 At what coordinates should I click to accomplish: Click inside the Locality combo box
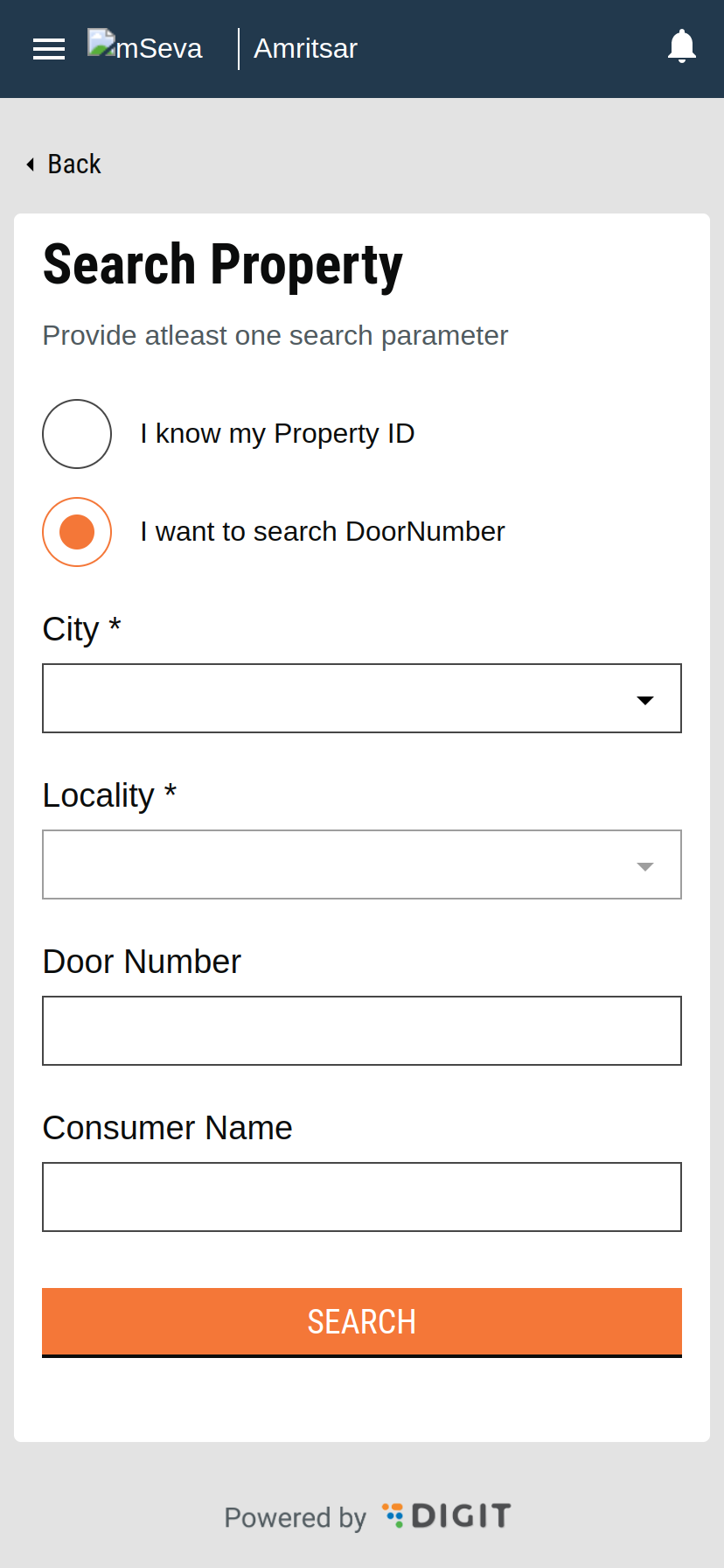click(x=332, y=864)
